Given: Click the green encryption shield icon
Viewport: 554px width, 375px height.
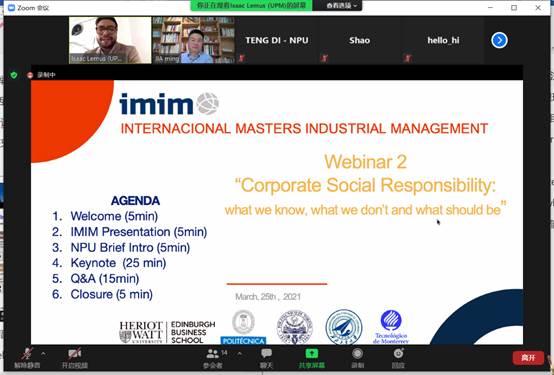Looking at the screenshot, I should pos(14,75).
